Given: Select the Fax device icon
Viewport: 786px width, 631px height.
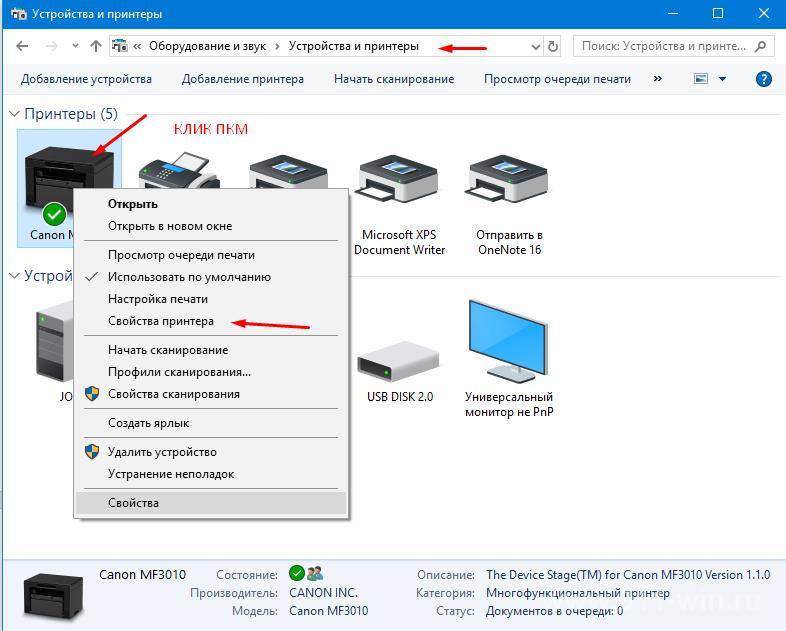Looking at the screenshot, I should (179, 172).
